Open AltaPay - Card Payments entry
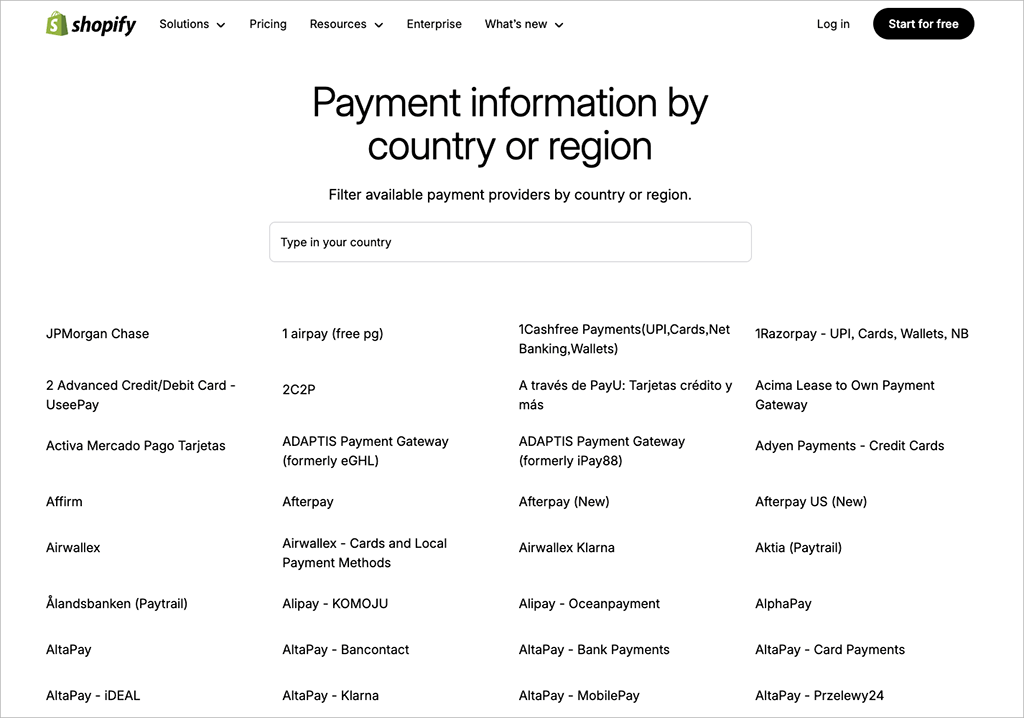 tap(829, 650)
